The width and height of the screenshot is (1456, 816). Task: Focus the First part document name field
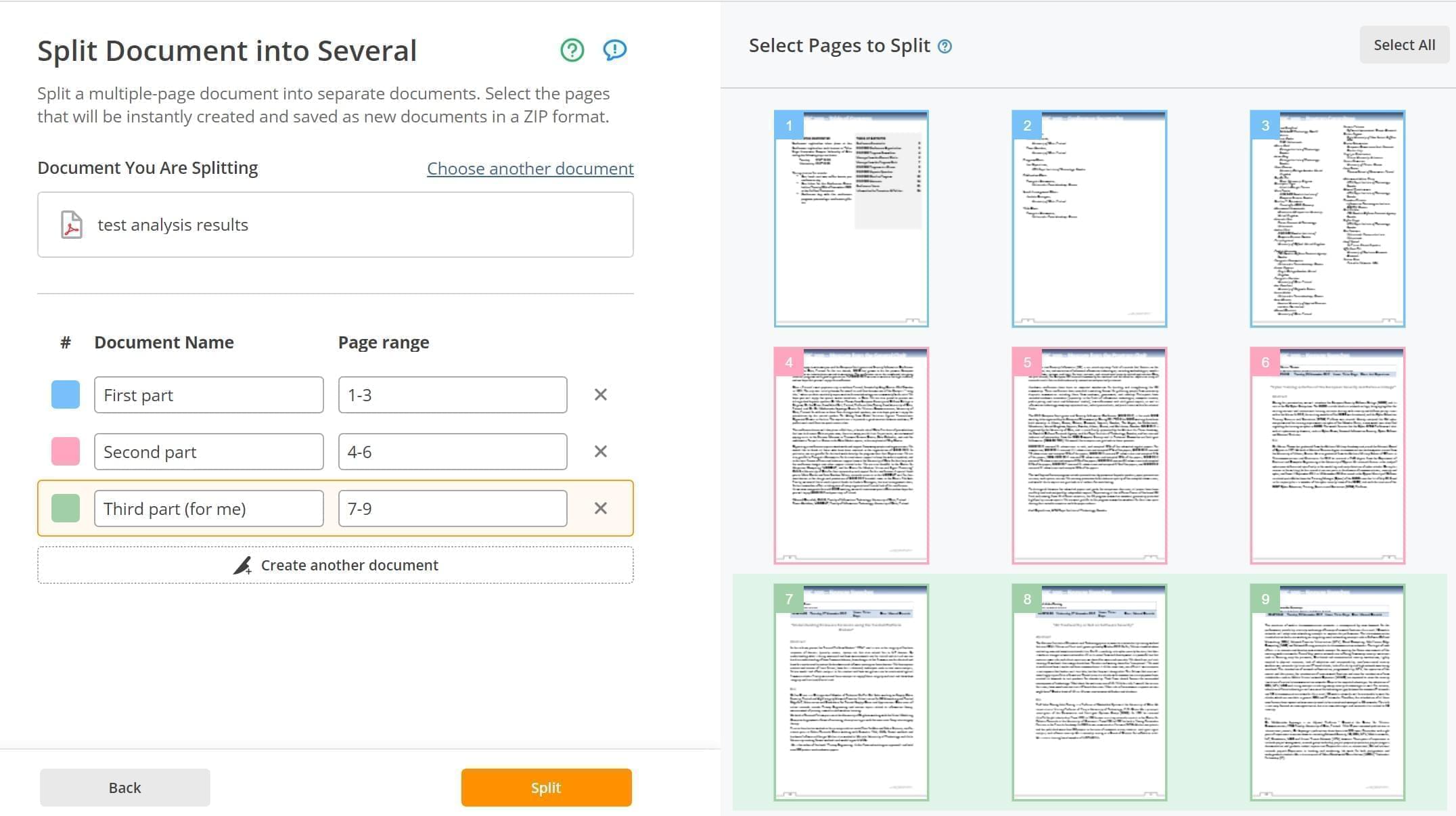tap(208, 394)
